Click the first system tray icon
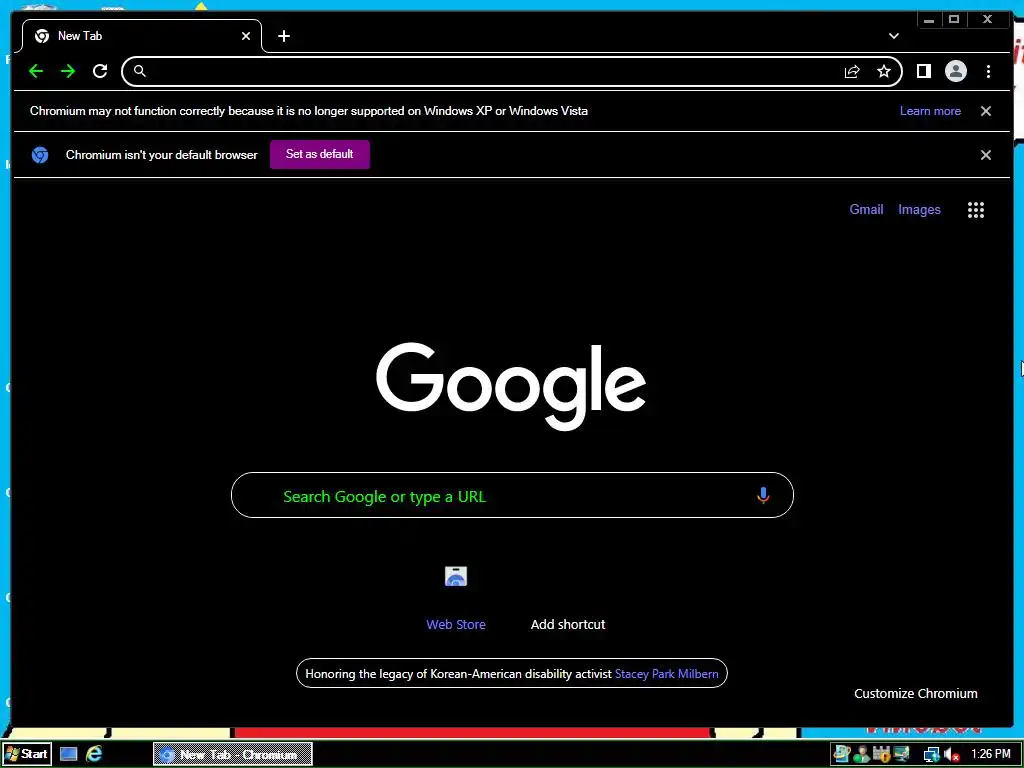 coord(841,754)
